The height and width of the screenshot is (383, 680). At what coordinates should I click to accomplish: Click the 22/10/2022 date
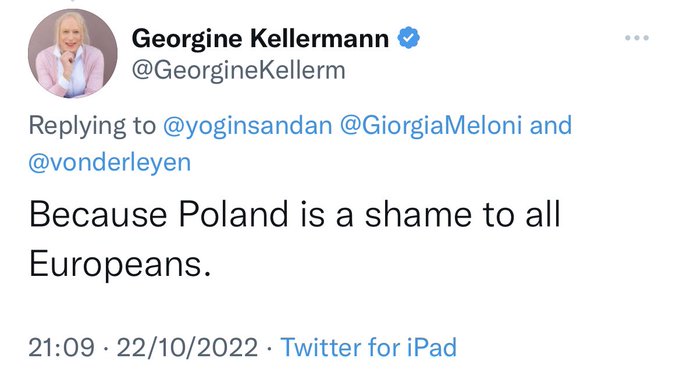[187, 347]
